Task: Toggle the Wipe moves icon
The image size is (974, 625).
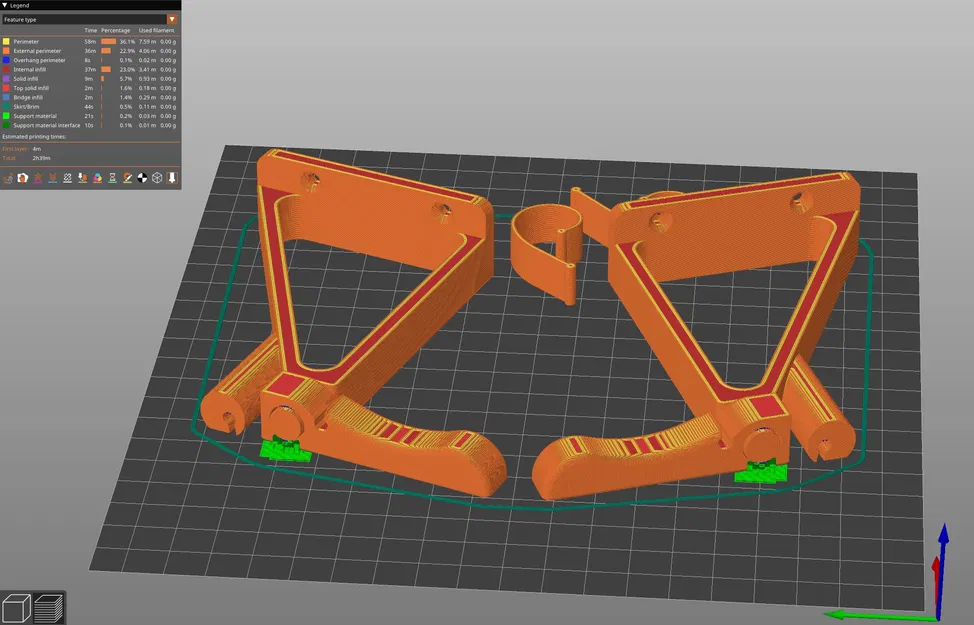Action: click(x=23, y=178)
